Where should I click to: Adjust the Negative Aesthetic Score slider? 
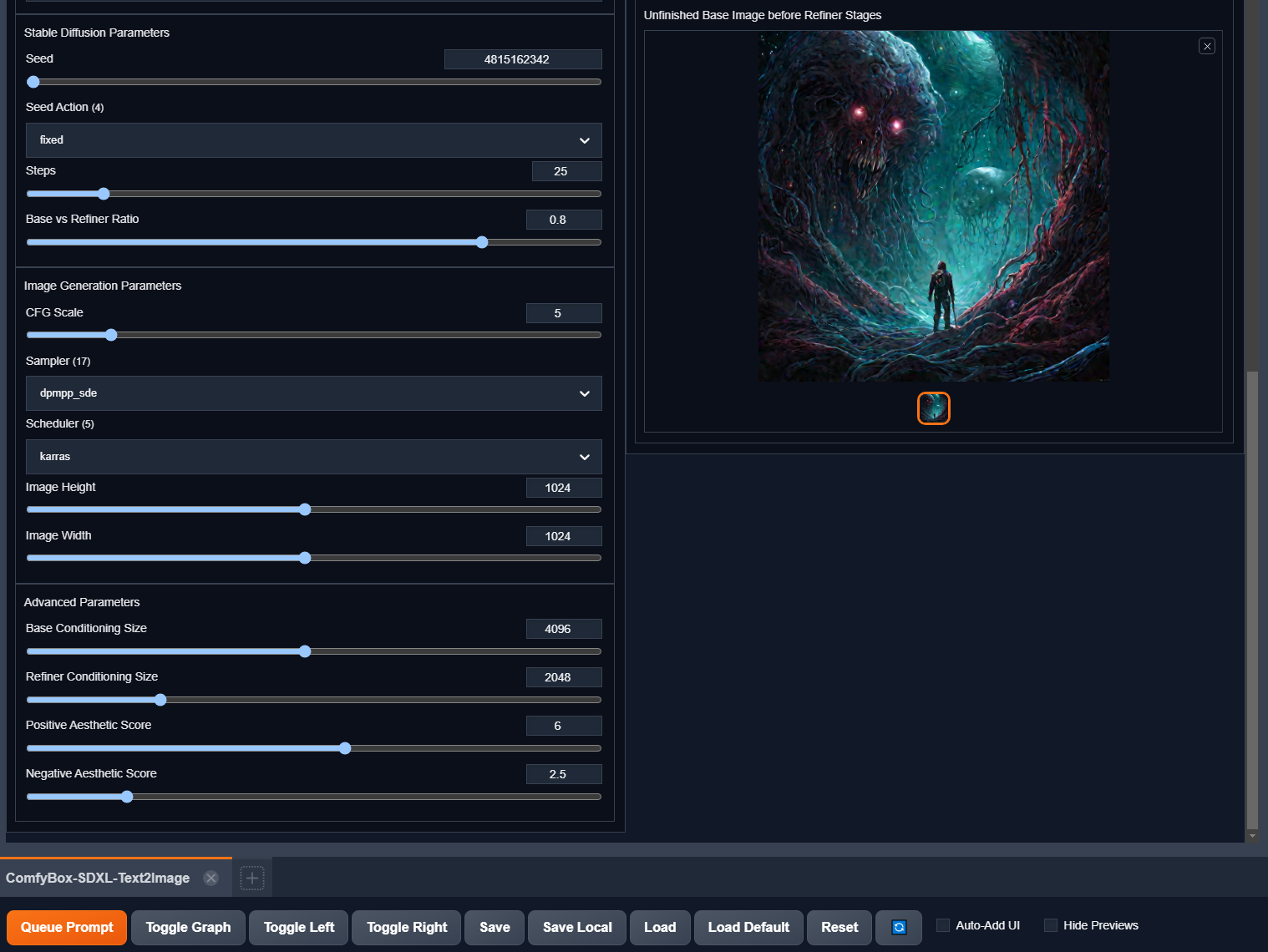point(314,797)
